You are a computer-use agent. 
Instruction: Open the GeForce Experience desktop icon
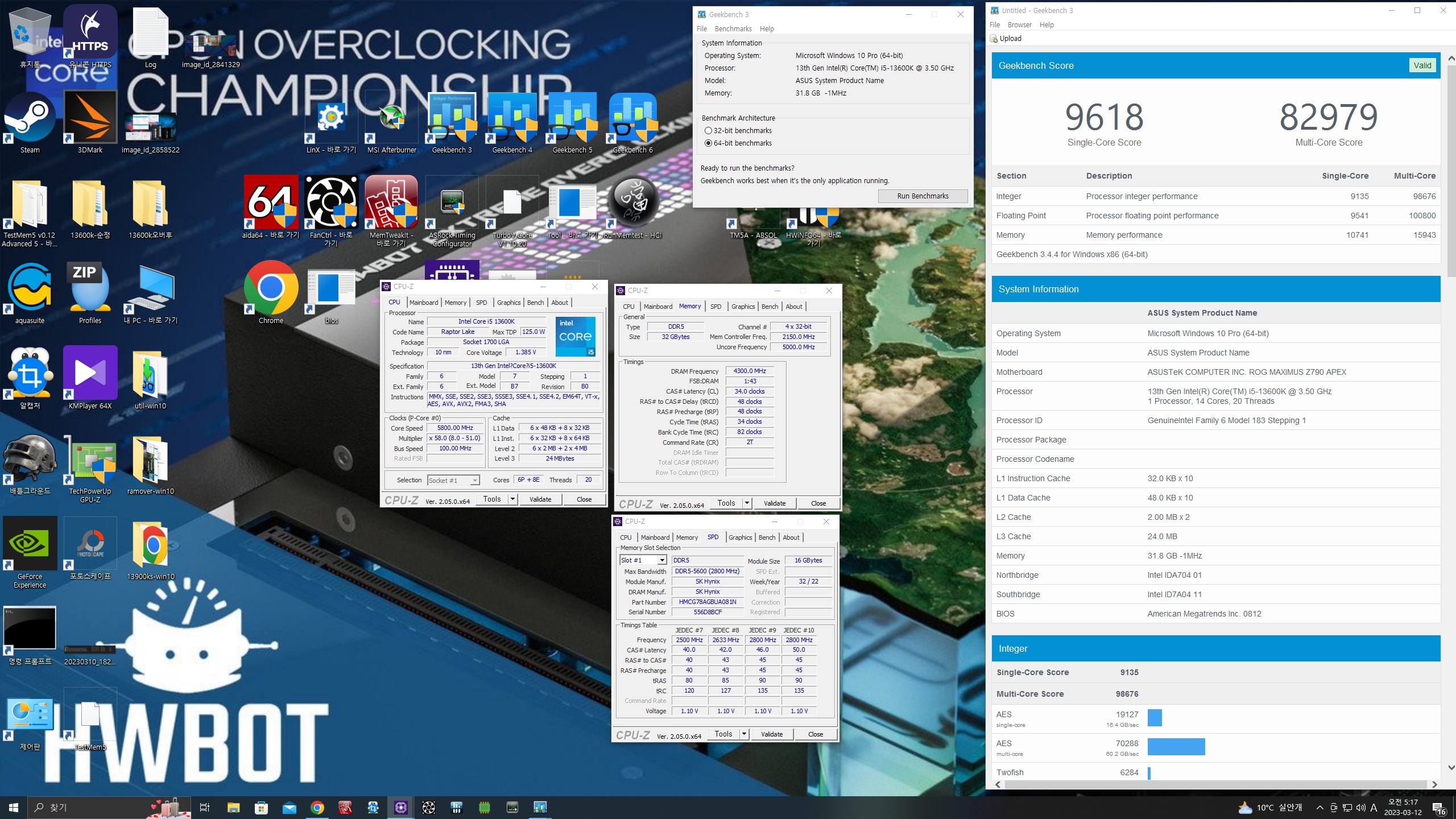(30, 552)
